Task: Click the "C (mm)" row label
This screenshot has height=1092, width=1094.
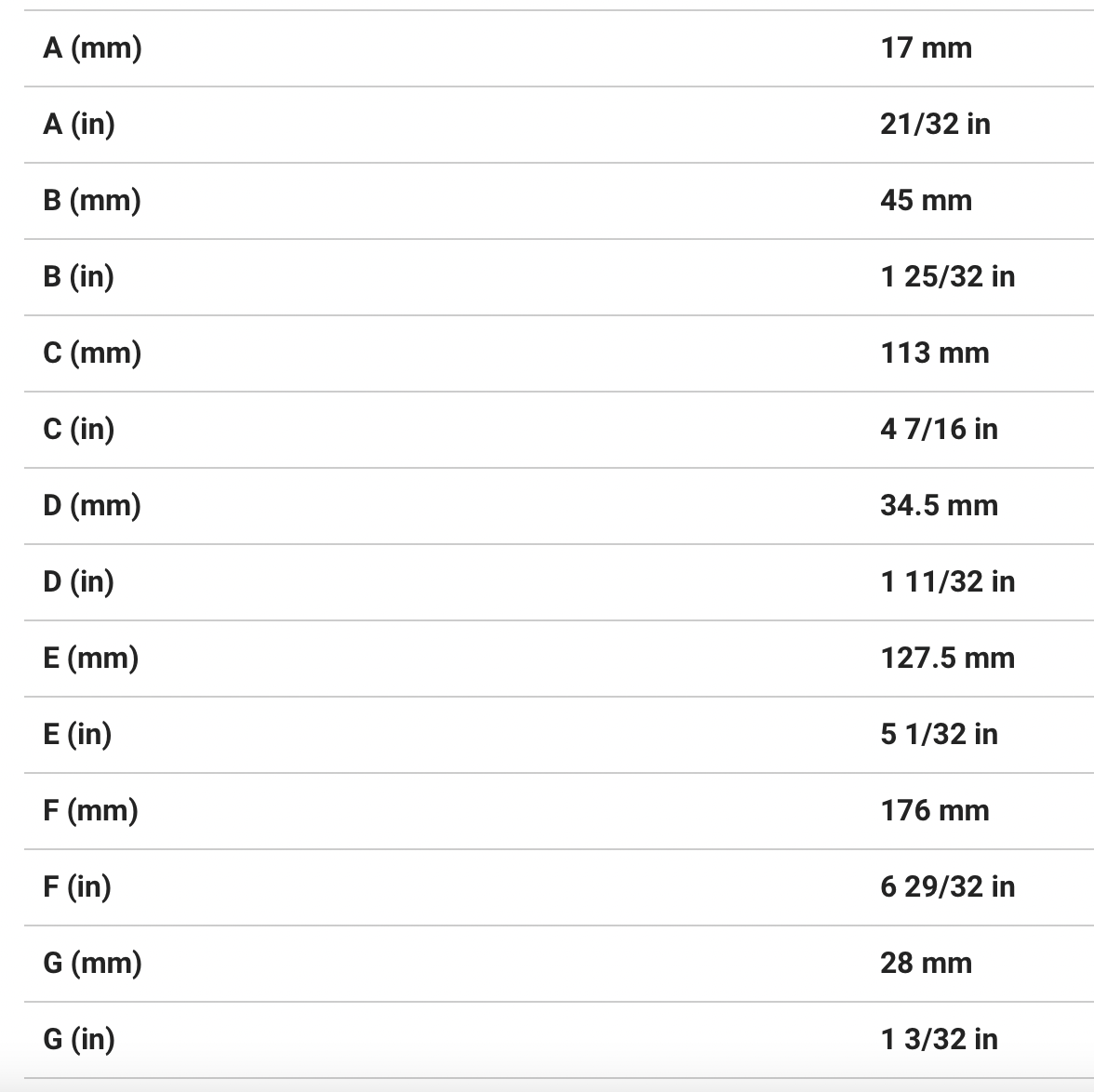Action: coord(92,353)
